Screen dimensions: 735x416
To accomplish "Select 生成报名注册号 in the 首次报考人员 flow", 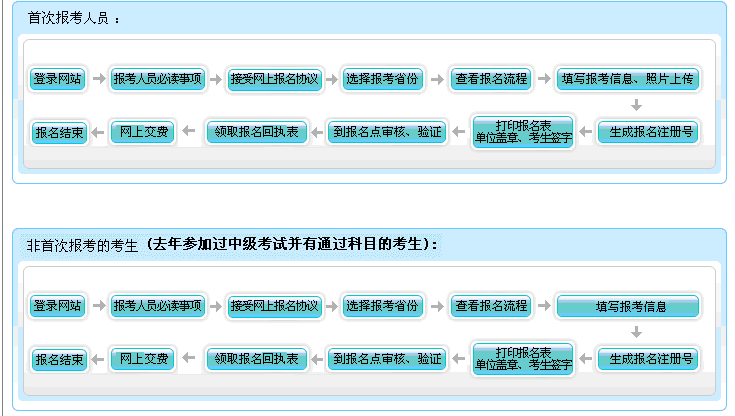I will pos(646,132).
